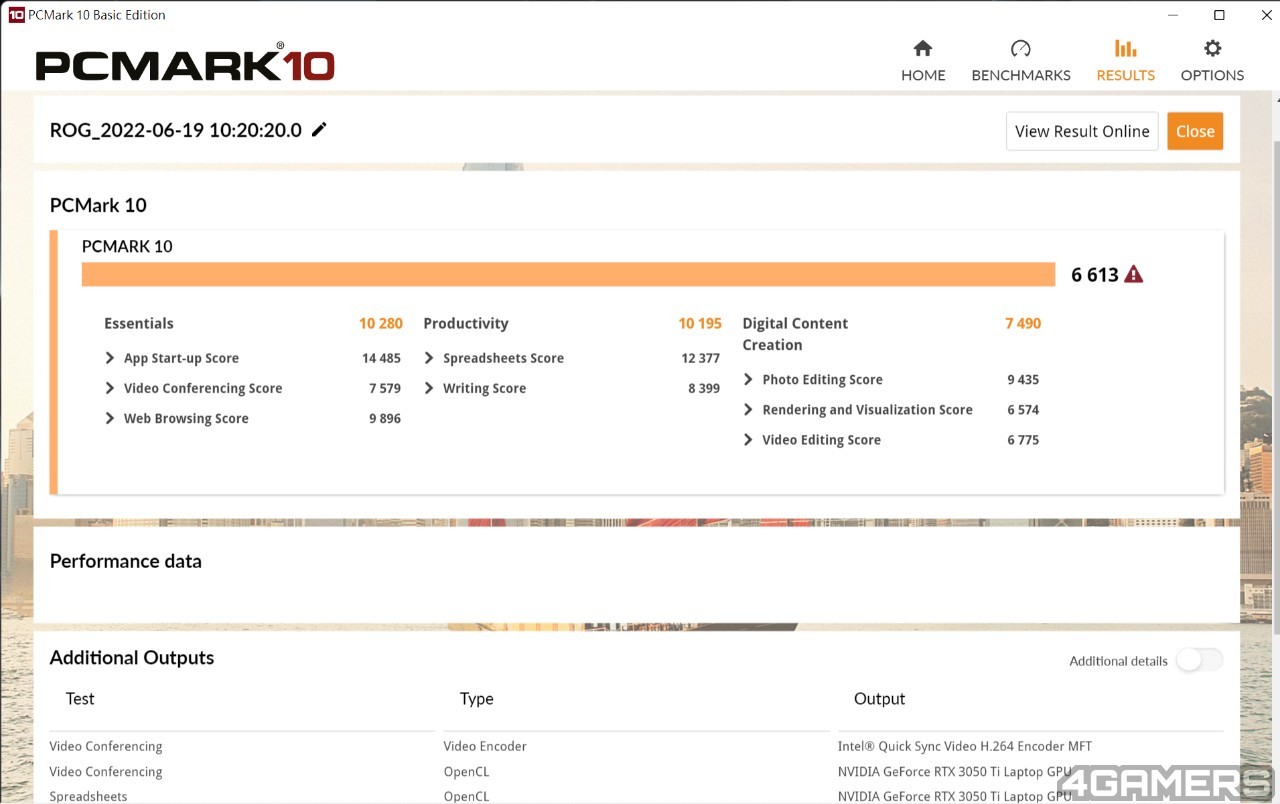Click the Video Editing value 6 775
The image size is (1280, 804).
(1023, 439)
